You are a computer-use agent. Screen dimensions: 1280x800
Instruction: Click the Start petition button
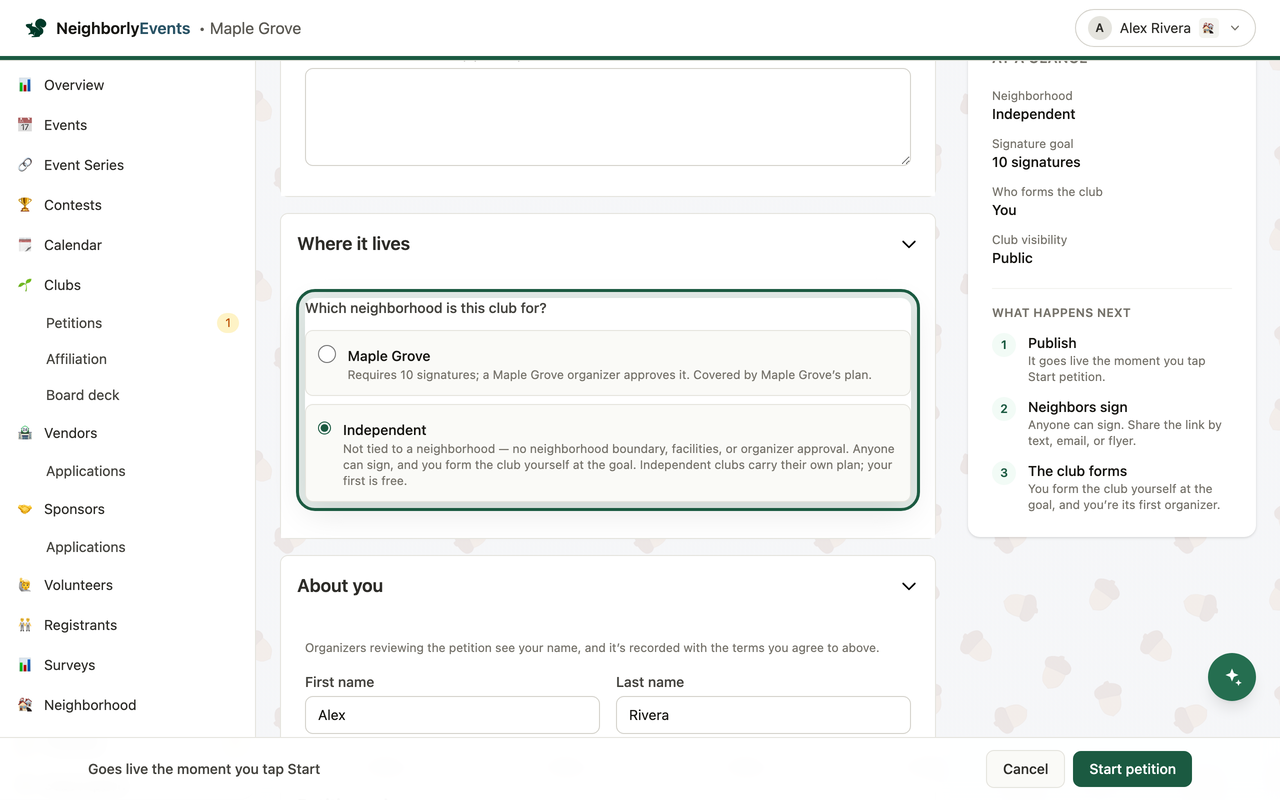point(1132,769)
